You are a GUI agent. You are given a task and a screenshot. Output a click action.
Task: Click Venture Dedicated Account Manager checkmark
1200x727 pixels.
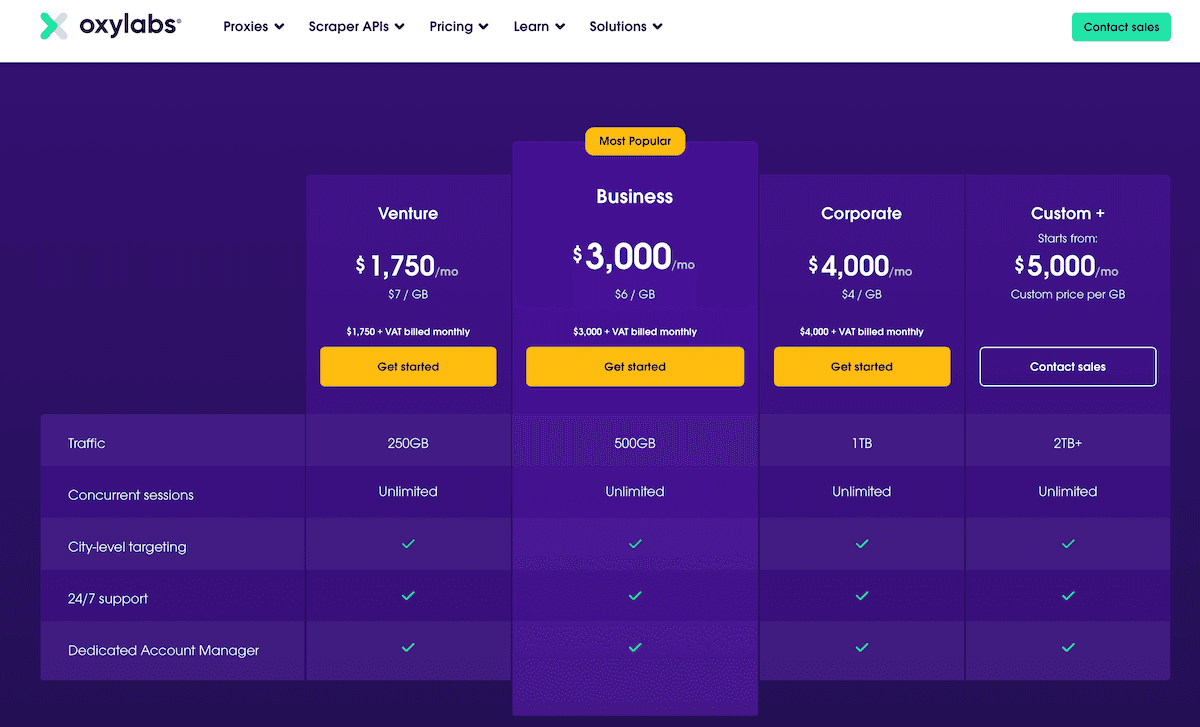[408, 647]
